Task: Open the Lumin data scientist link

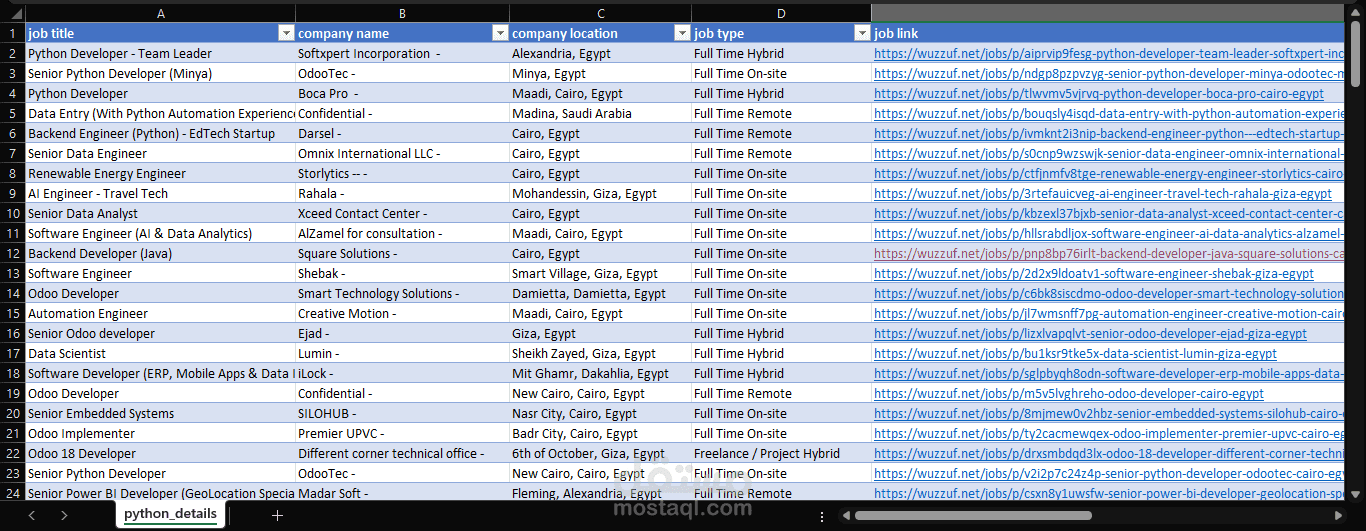Action: point(1075,353)
